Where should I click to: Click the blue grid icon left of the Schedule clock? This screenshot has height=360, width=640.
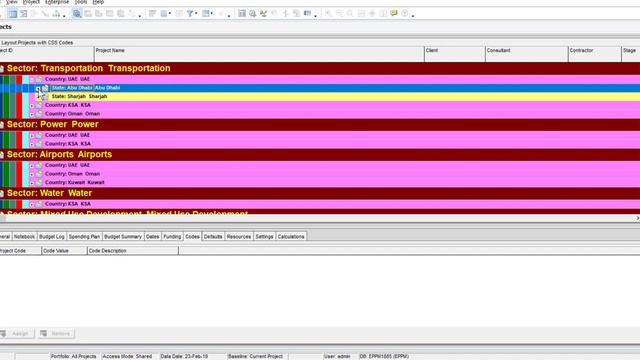click(242, 13)
